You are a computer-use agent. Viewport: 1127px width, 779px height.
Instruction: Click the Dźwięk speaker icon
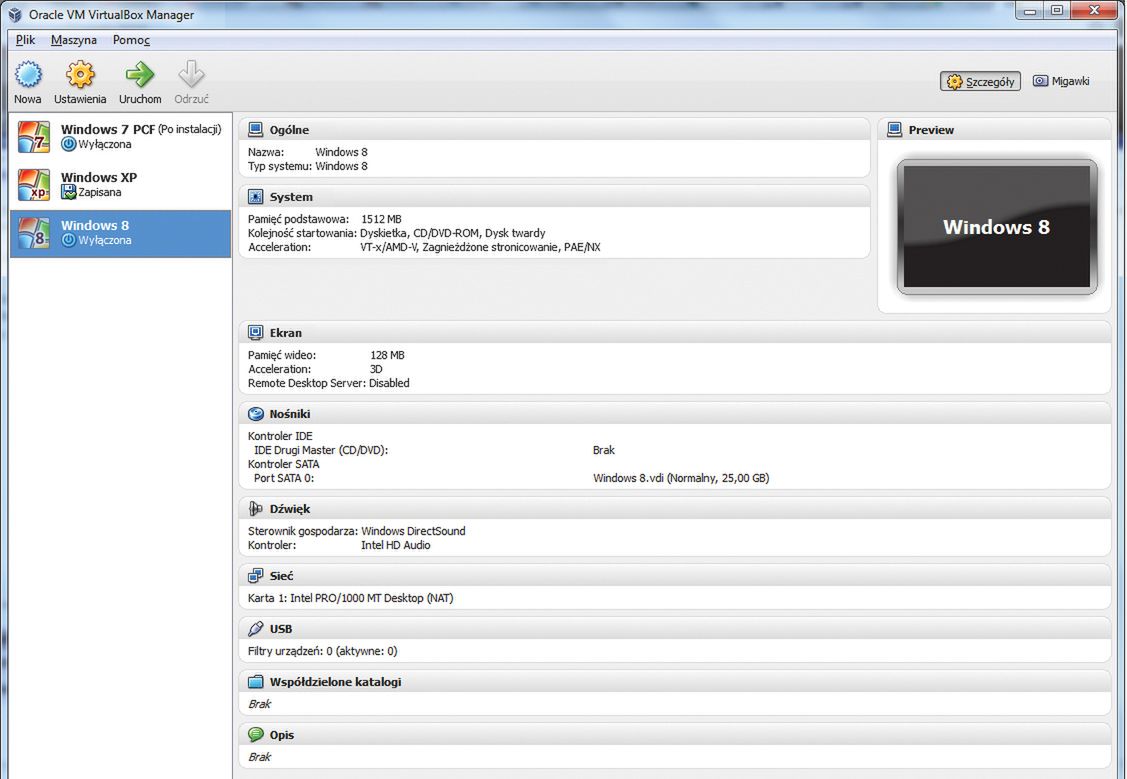pyautogui.click(x=255, y=509)
